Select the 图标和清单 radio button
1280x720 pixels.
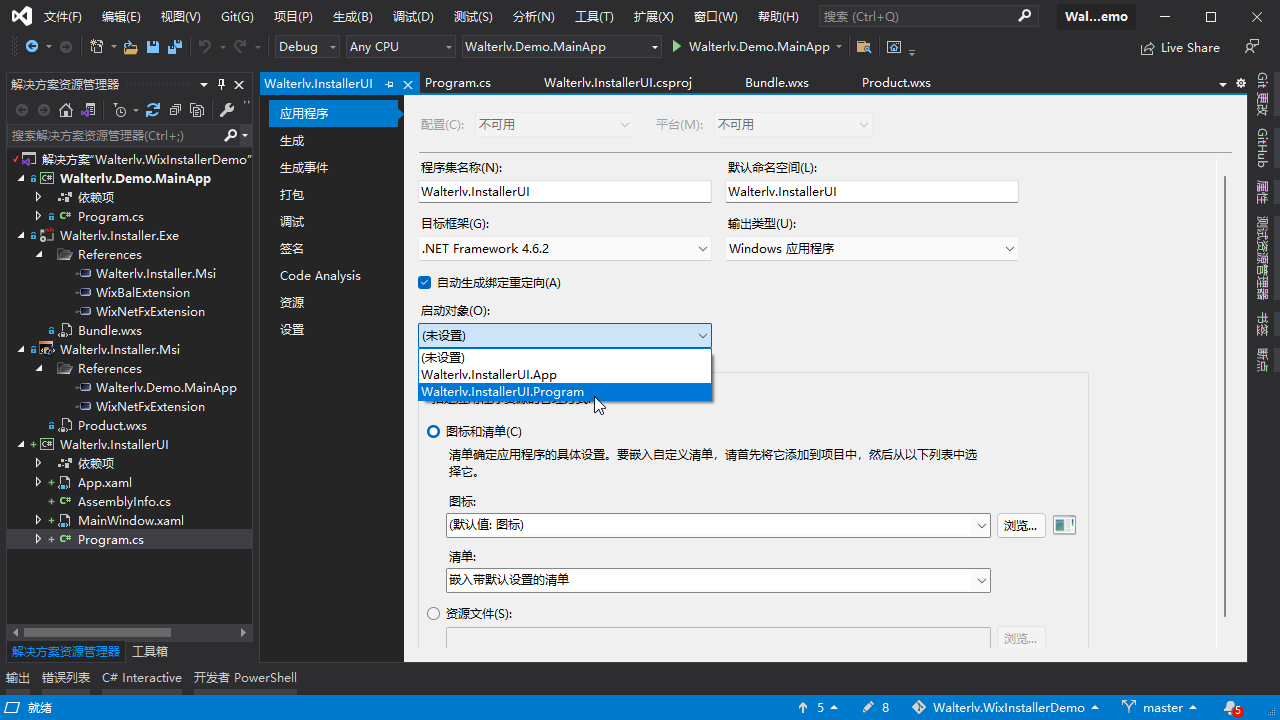pyautogui.click(x=433, y=432)
